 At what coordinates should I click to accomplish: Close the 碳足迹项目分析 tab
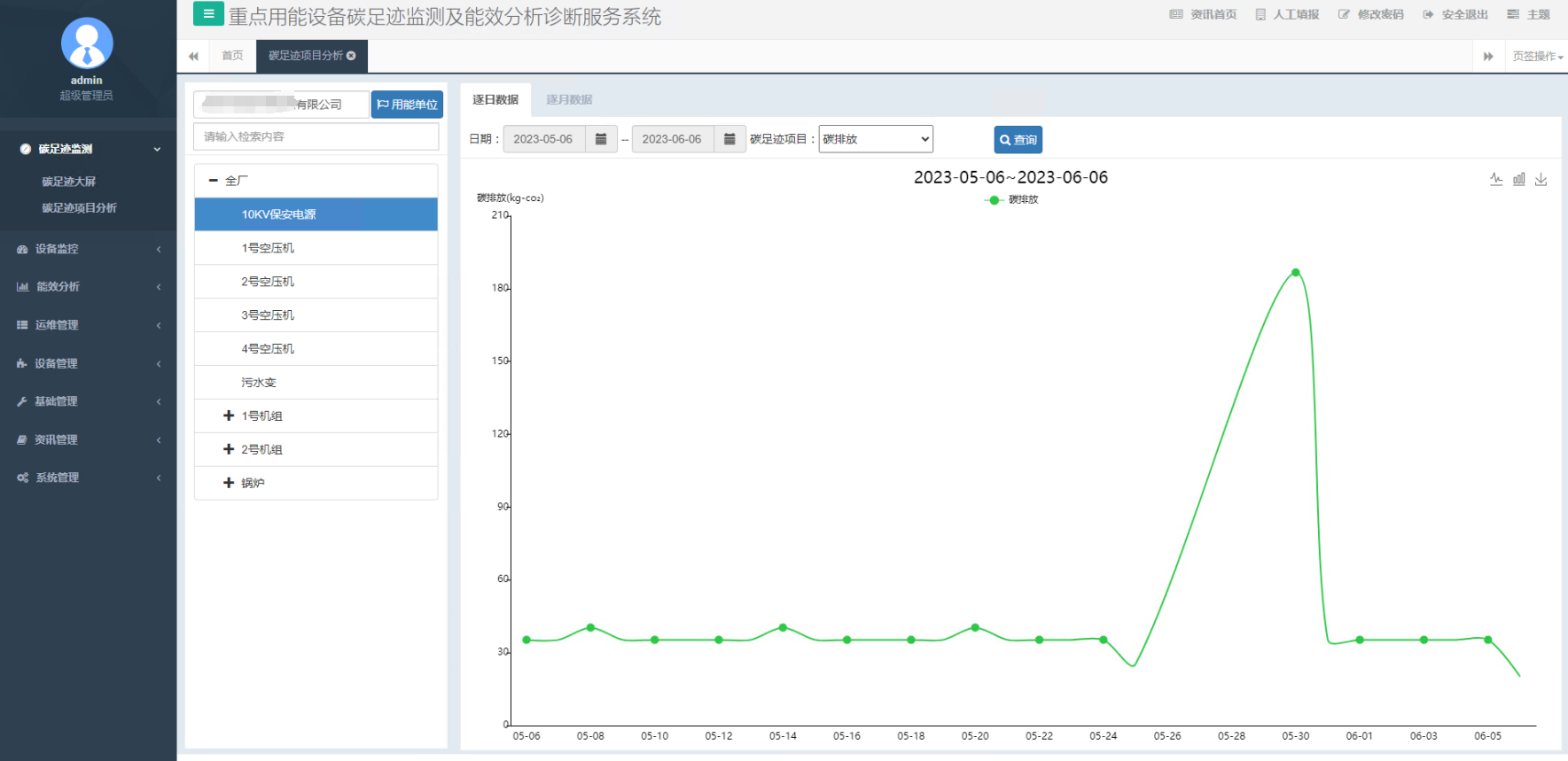(351, 56)
